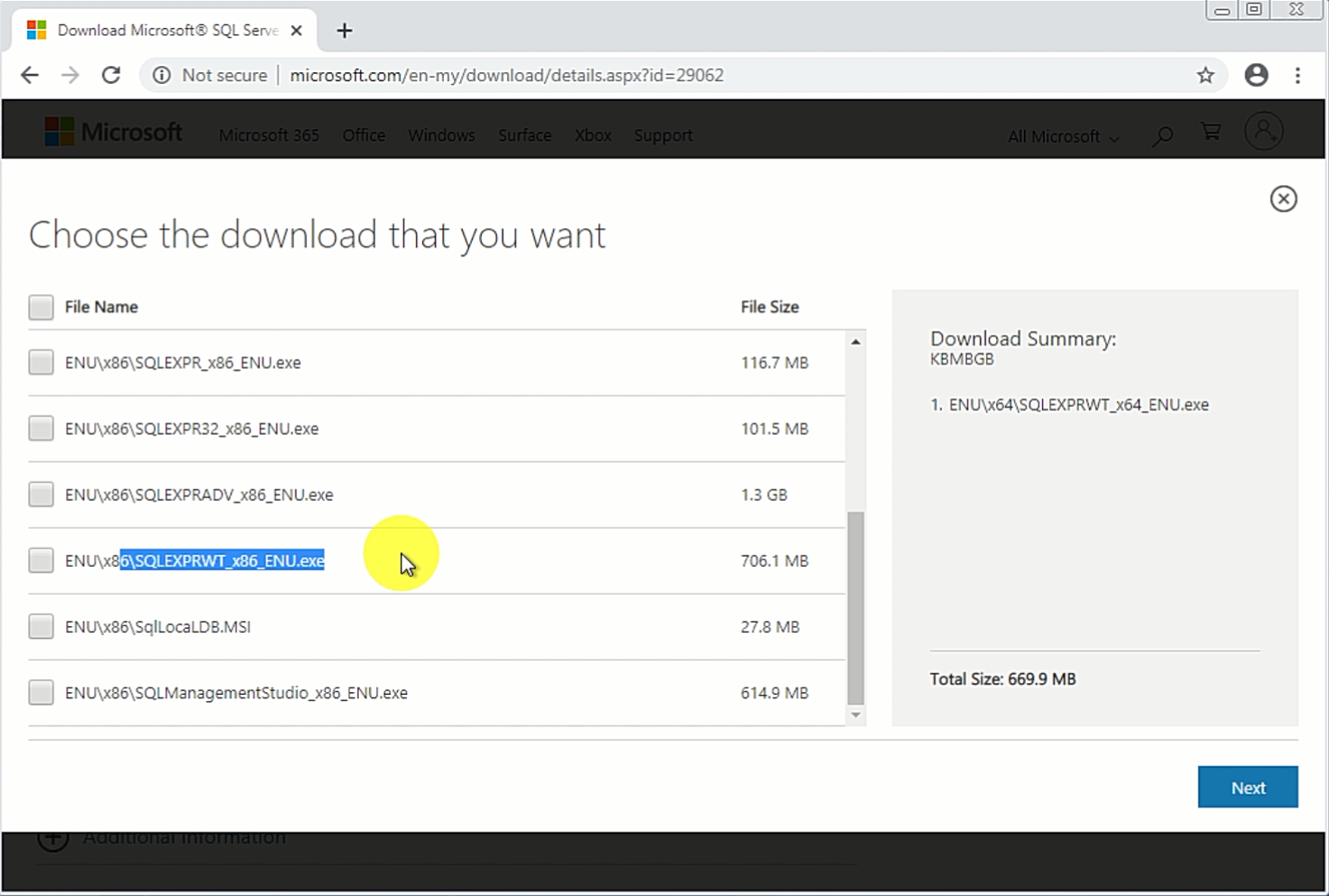Viewport: 1329px width, 896px height.
Task: Click file name SQLEXPR_x86_ENU.exe
Action: [183, 363]
